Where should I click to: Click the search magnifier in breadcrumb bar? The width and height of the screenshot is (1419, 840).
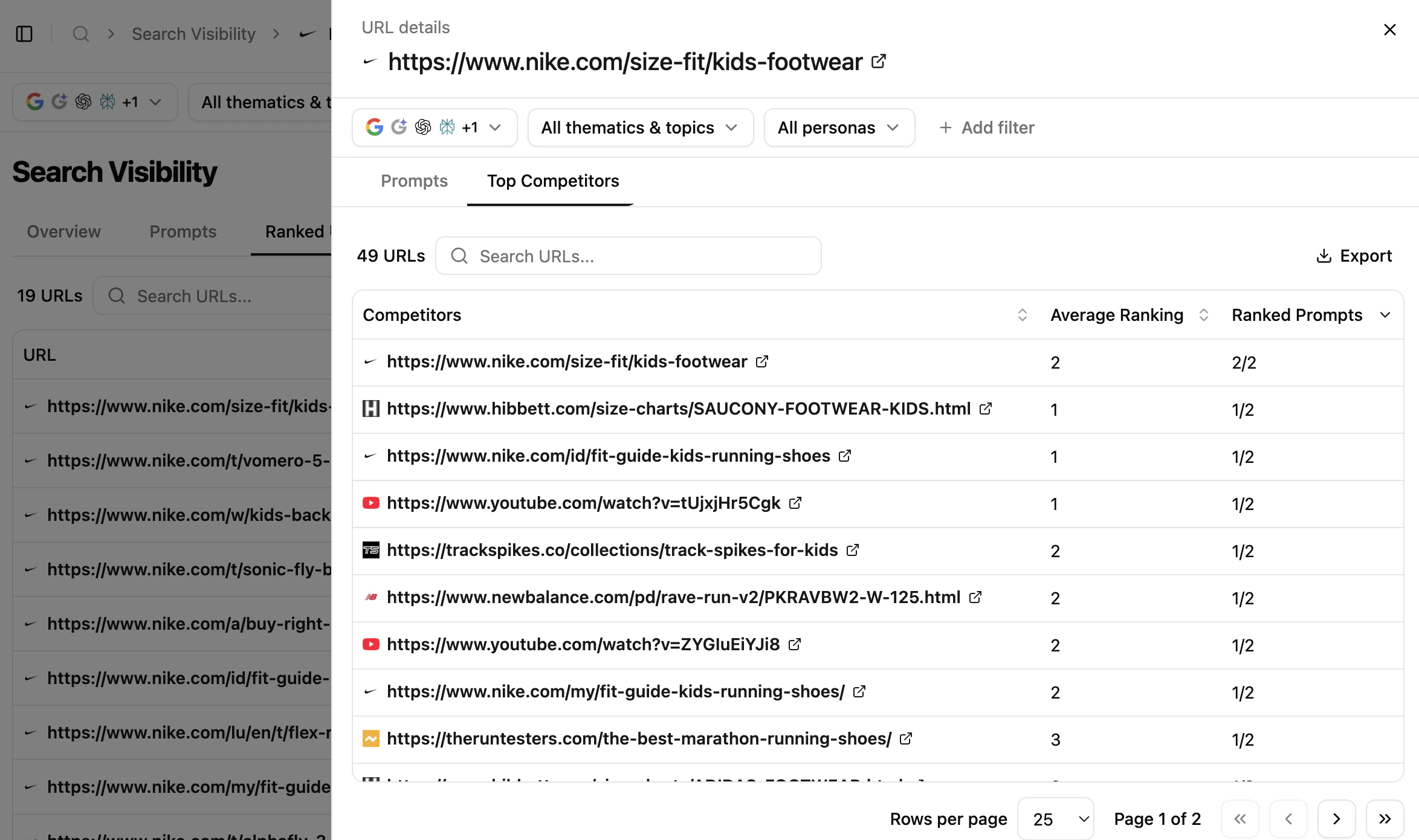click(x=80, y=34)
